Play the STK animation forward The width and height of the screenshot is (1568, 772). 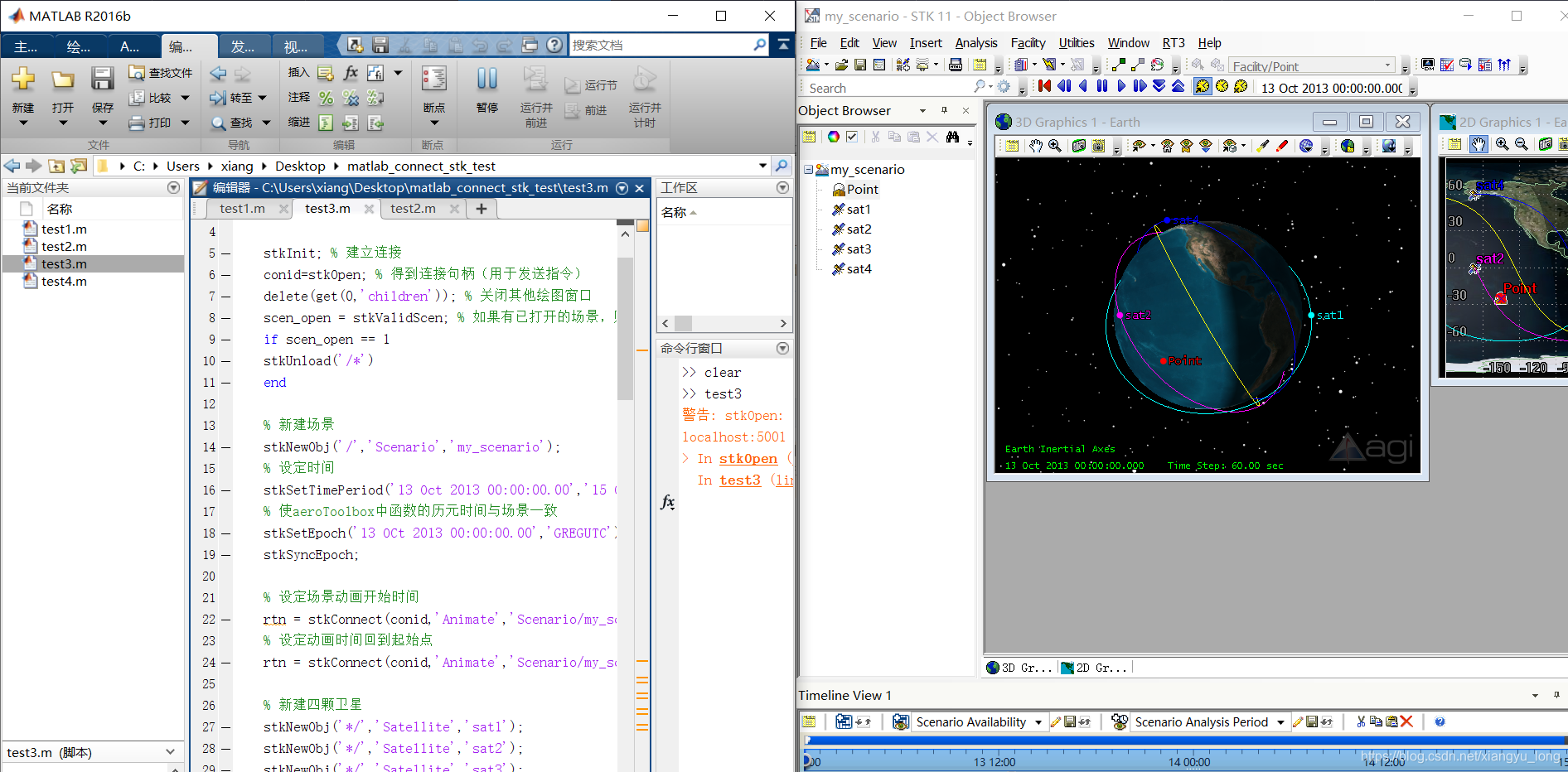[x=1120, y=86]
